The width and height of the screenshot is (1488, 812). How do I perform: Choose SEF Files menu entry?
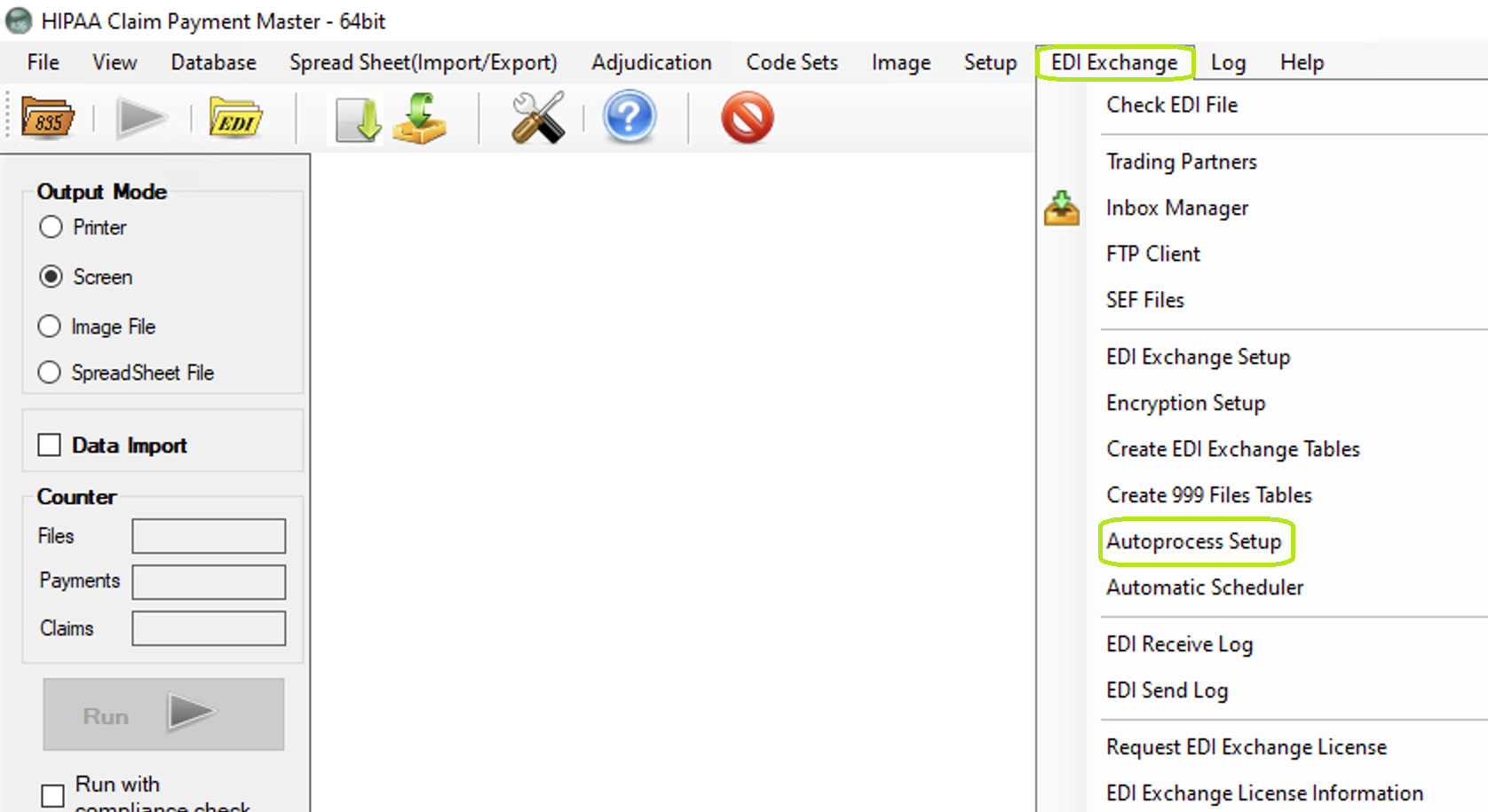tap(1145, 300)
